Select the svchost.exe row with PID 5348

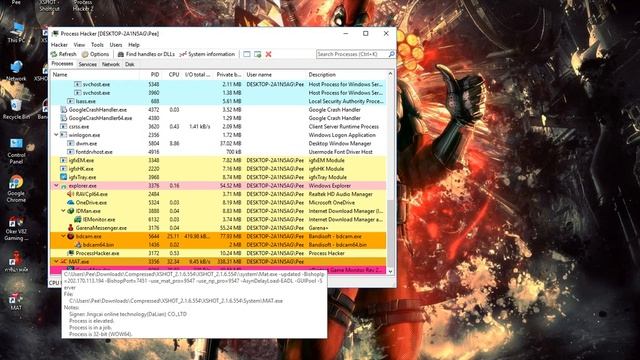tap(218, 84)
